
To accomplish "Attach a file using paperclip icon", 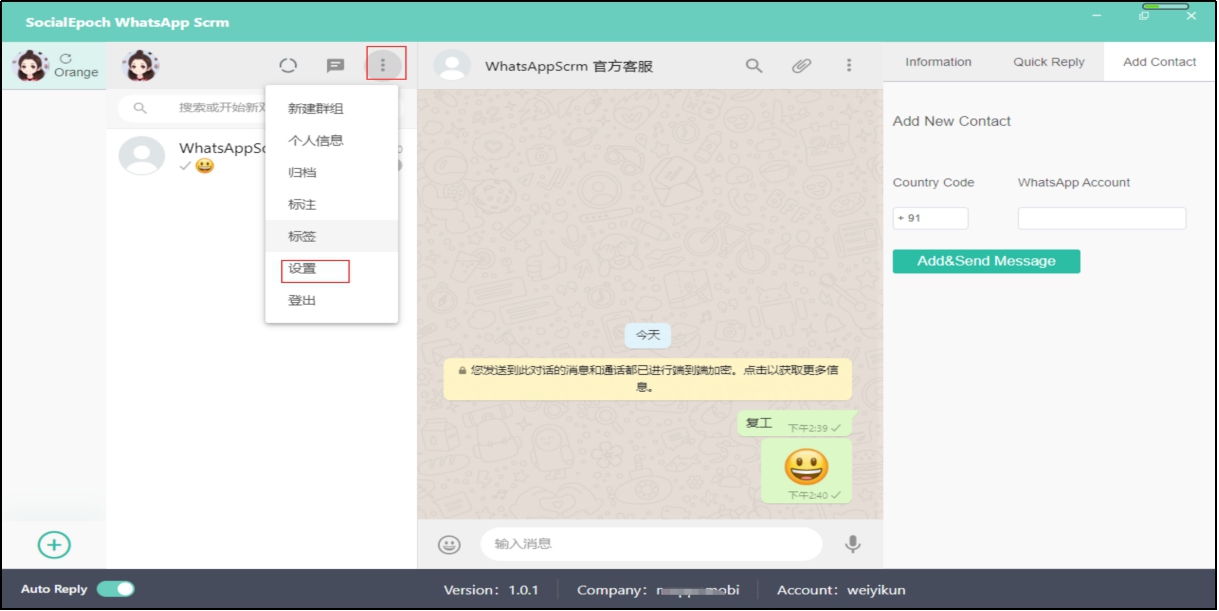I will click(801, 66).
